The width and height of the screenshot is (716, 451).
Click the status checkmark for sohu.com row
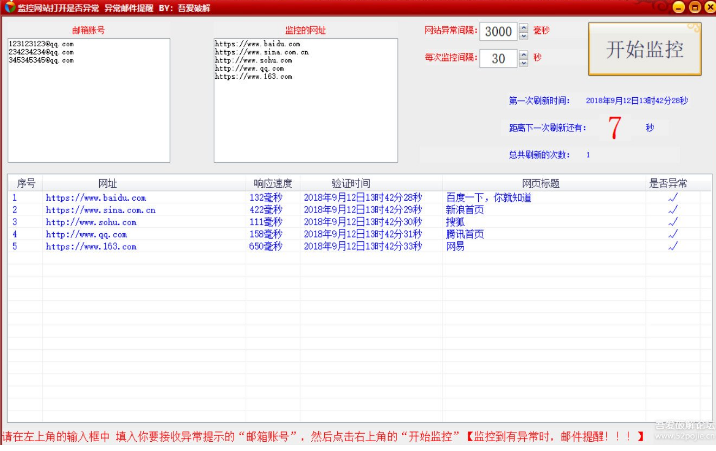coord(673,222)
